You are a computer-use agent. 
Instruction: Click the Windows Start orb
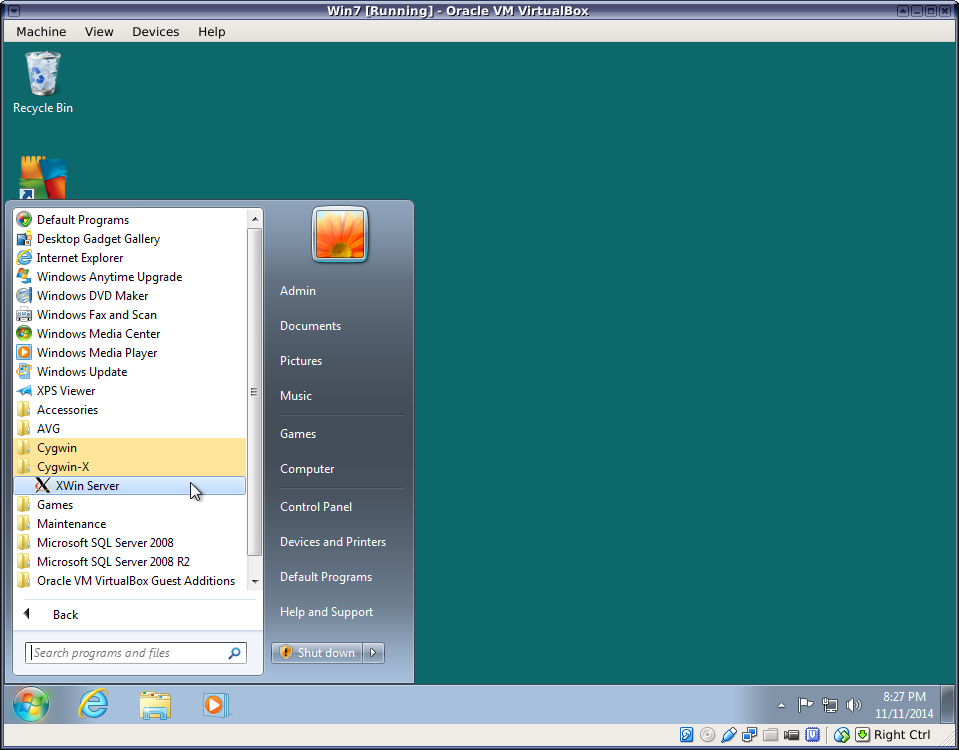point(31,705)
